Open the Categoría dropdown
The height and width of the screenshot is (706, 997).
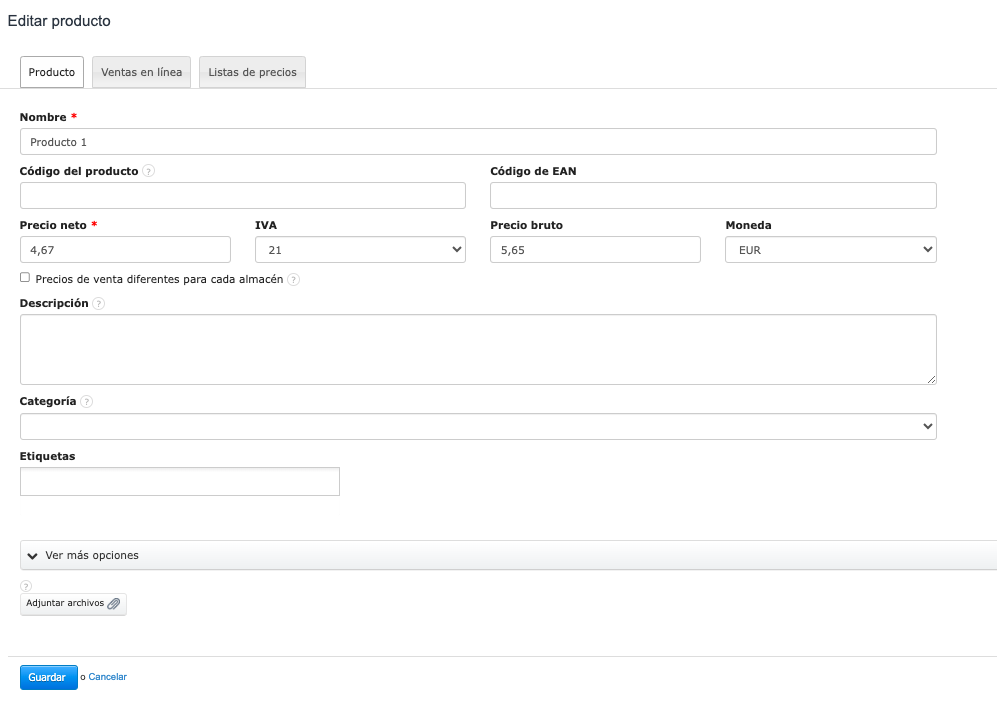pos(478,427)
